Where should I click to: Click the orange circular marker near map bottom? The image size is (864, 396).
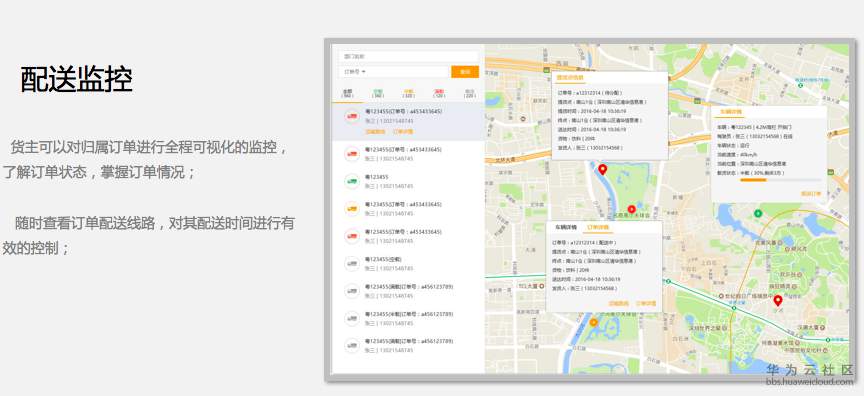click(593, 322)
